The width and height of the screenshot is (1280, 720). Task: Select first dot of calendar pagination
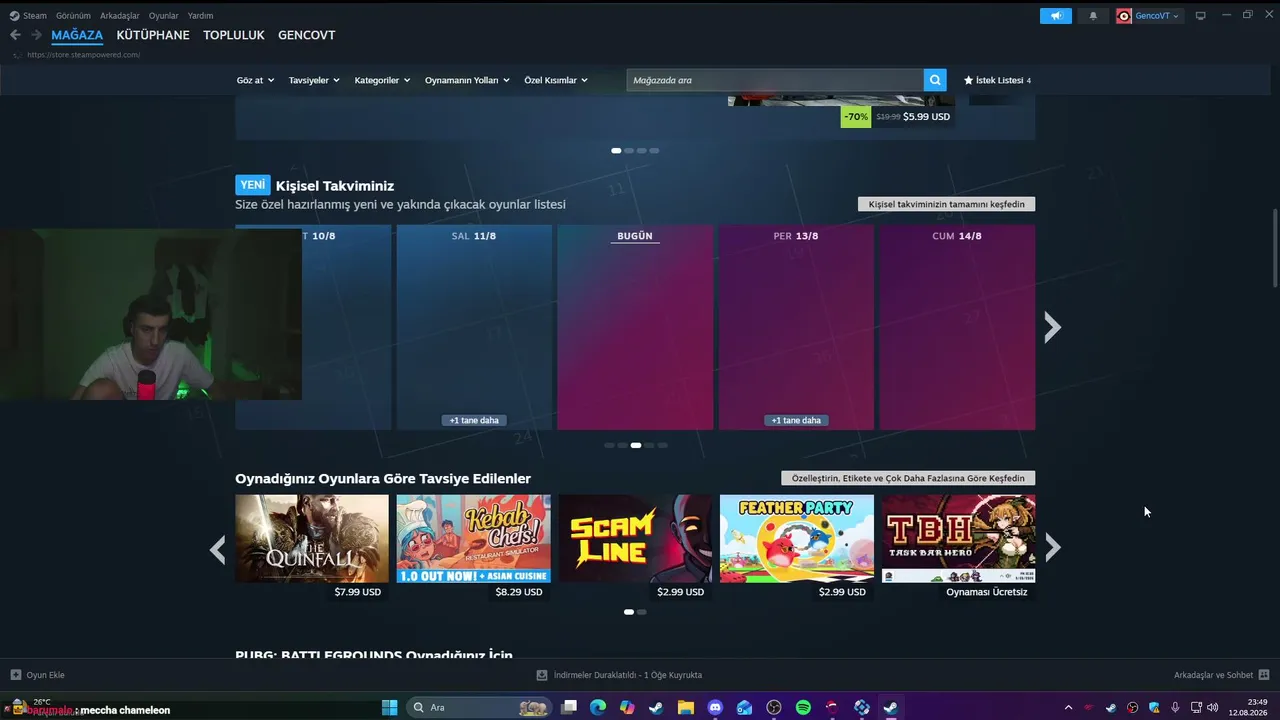pos(609,445)
